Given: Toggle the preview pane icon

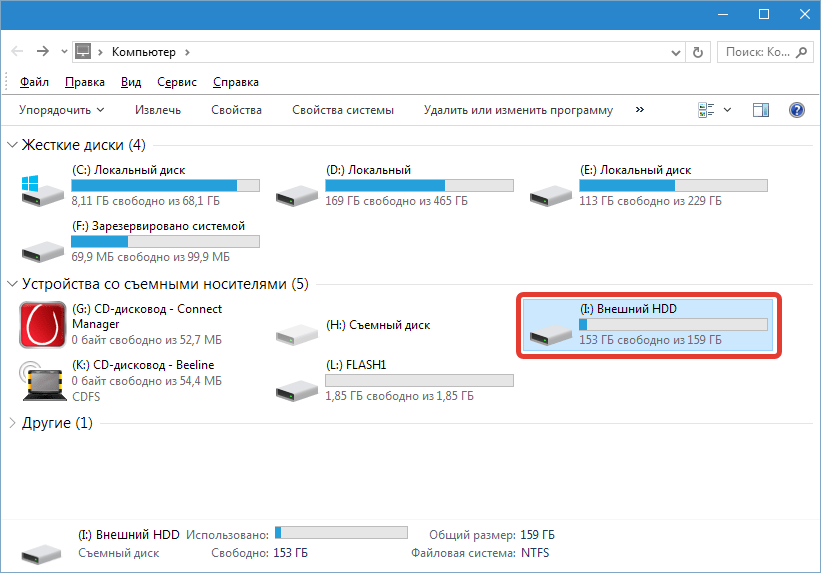Looking at the screenshot, I should pos(761,110).
